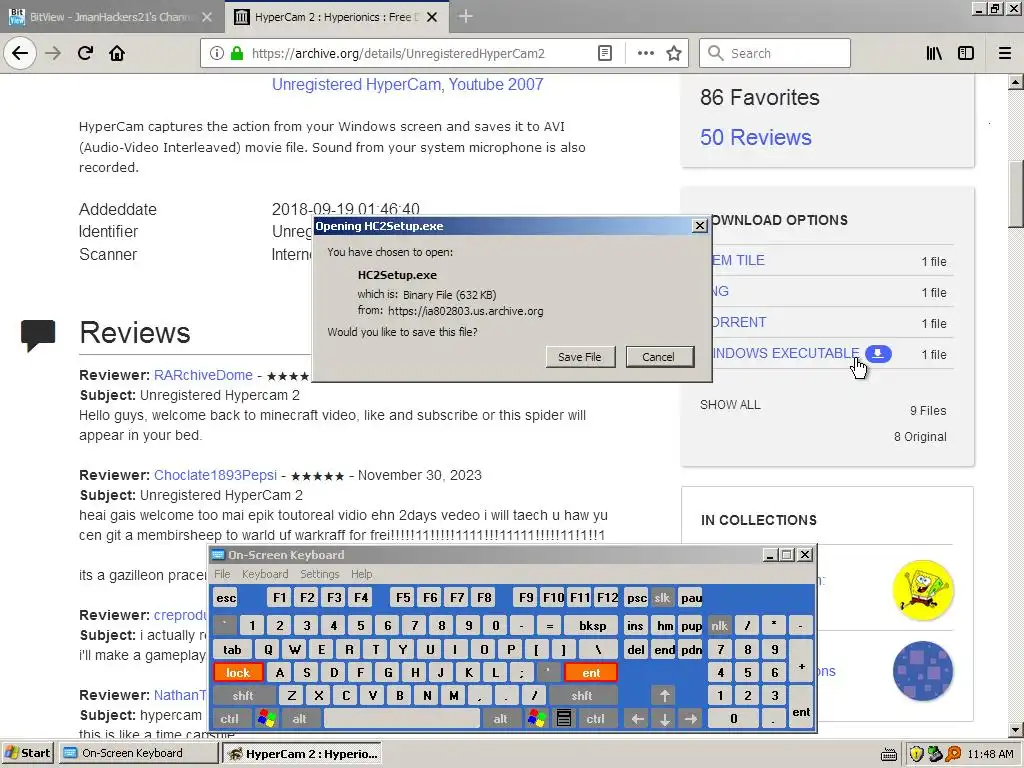Show sidebars icon in browser toolbar
The width and height of the screenshot is (1024, 768).
pyautogui.click(x=966, y=53)
